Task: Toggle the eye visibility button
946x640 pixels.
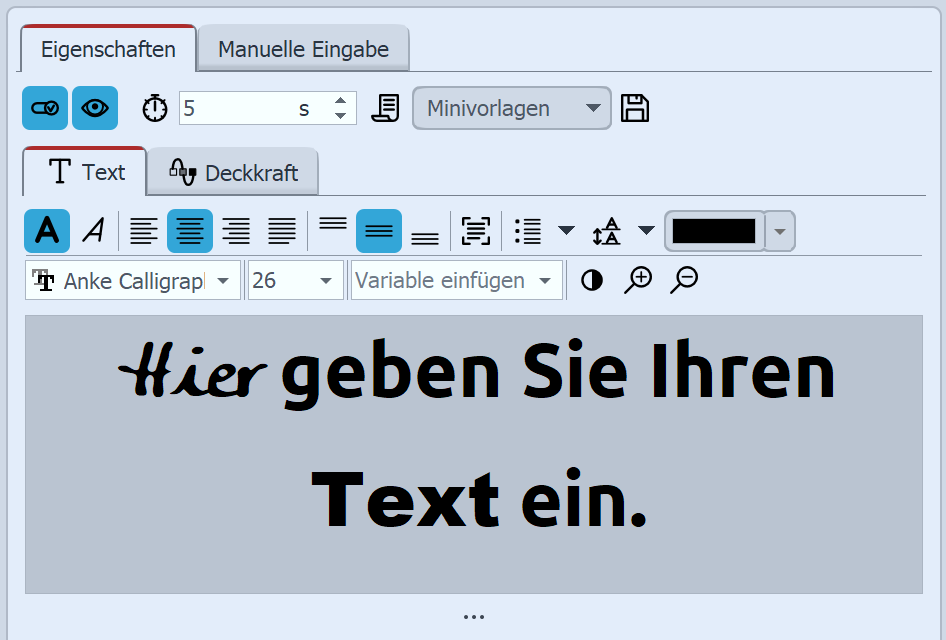Action: [95, 108]
